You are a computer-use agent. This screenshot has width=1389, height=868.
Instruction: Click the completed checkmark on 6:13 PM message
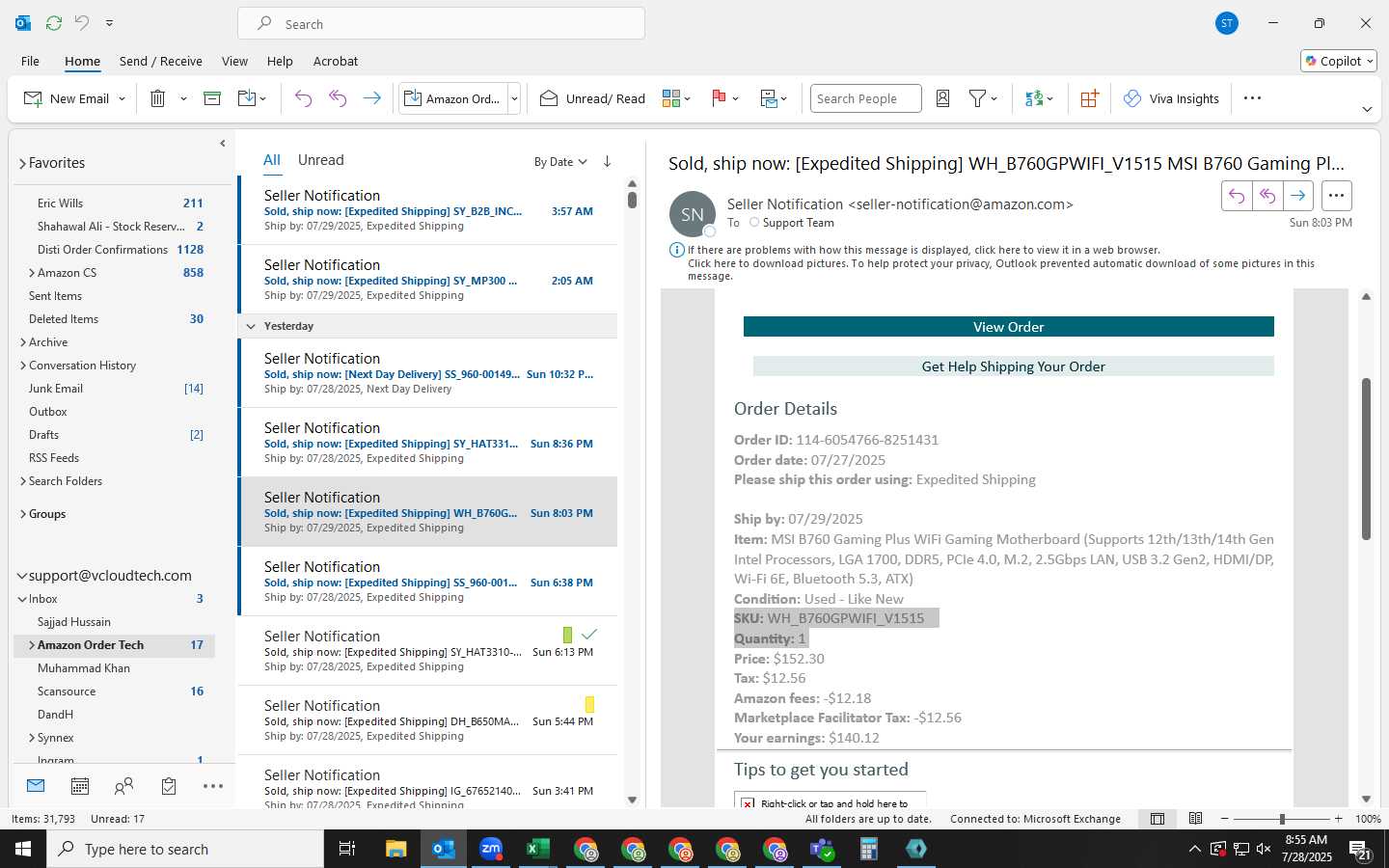pos(589,635)
